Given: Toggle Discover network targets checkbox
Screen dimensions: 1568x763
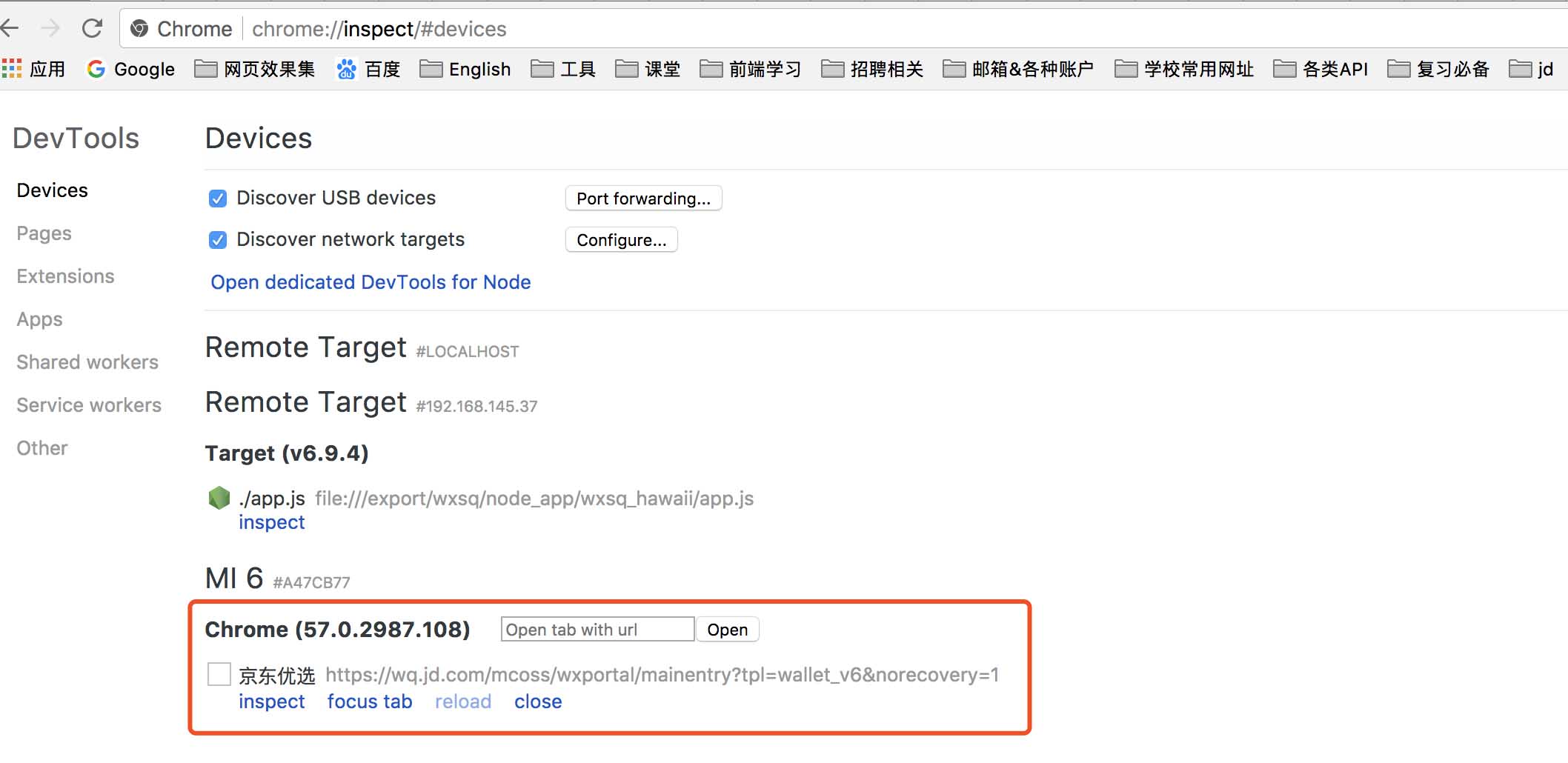Looking at the screenshot, I should [x=218, y=240].
